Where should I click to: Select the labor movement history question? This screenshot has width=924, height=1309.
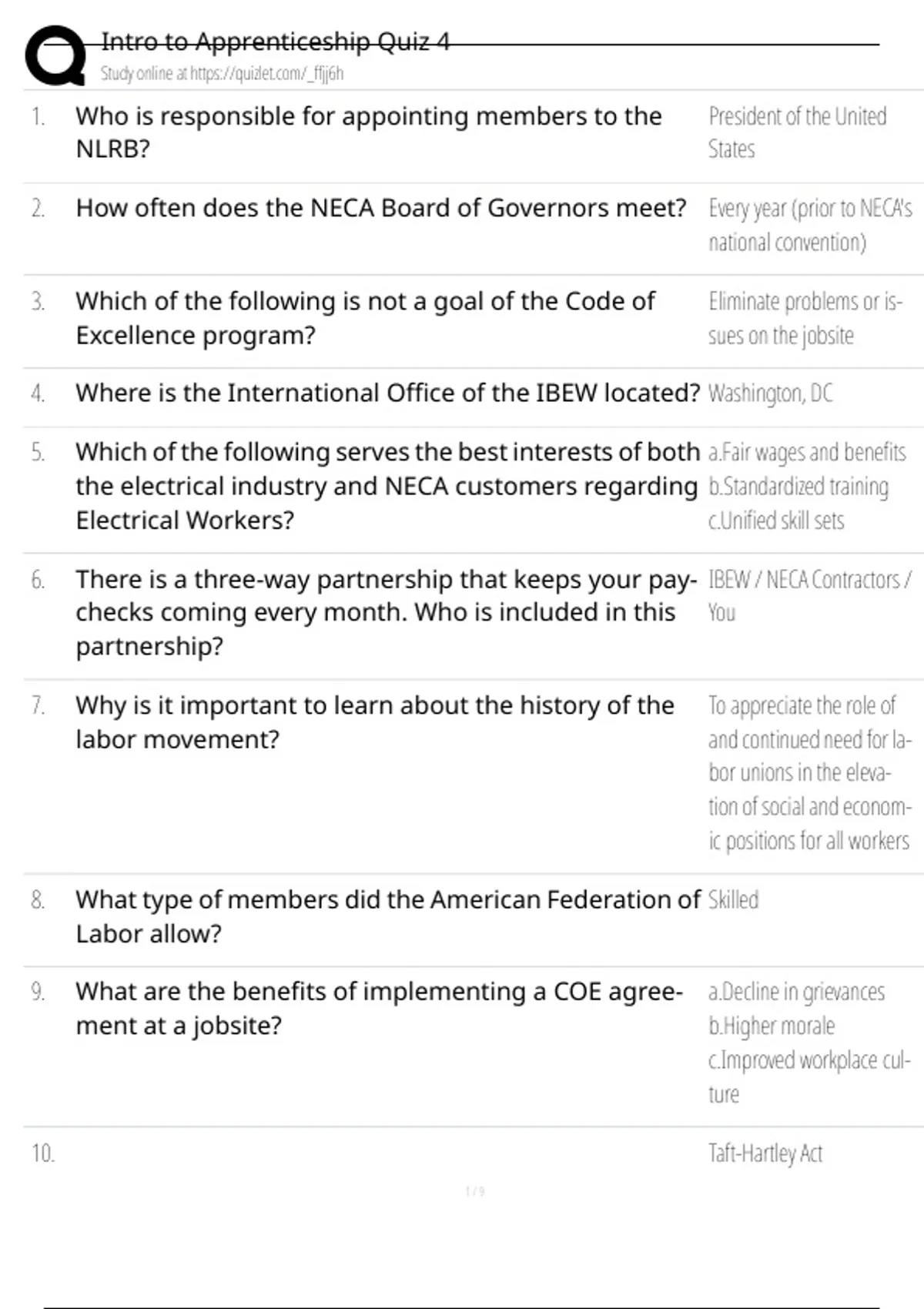374,721
